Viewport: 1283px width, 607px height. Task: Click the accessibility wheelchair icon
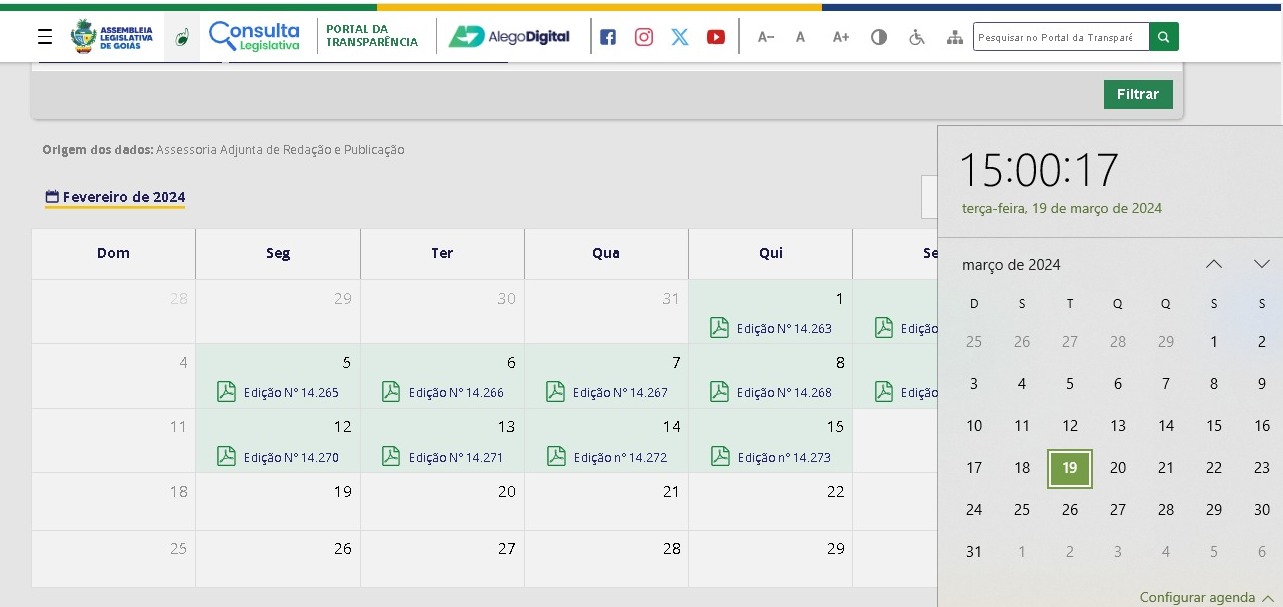[x=917, y=37]
